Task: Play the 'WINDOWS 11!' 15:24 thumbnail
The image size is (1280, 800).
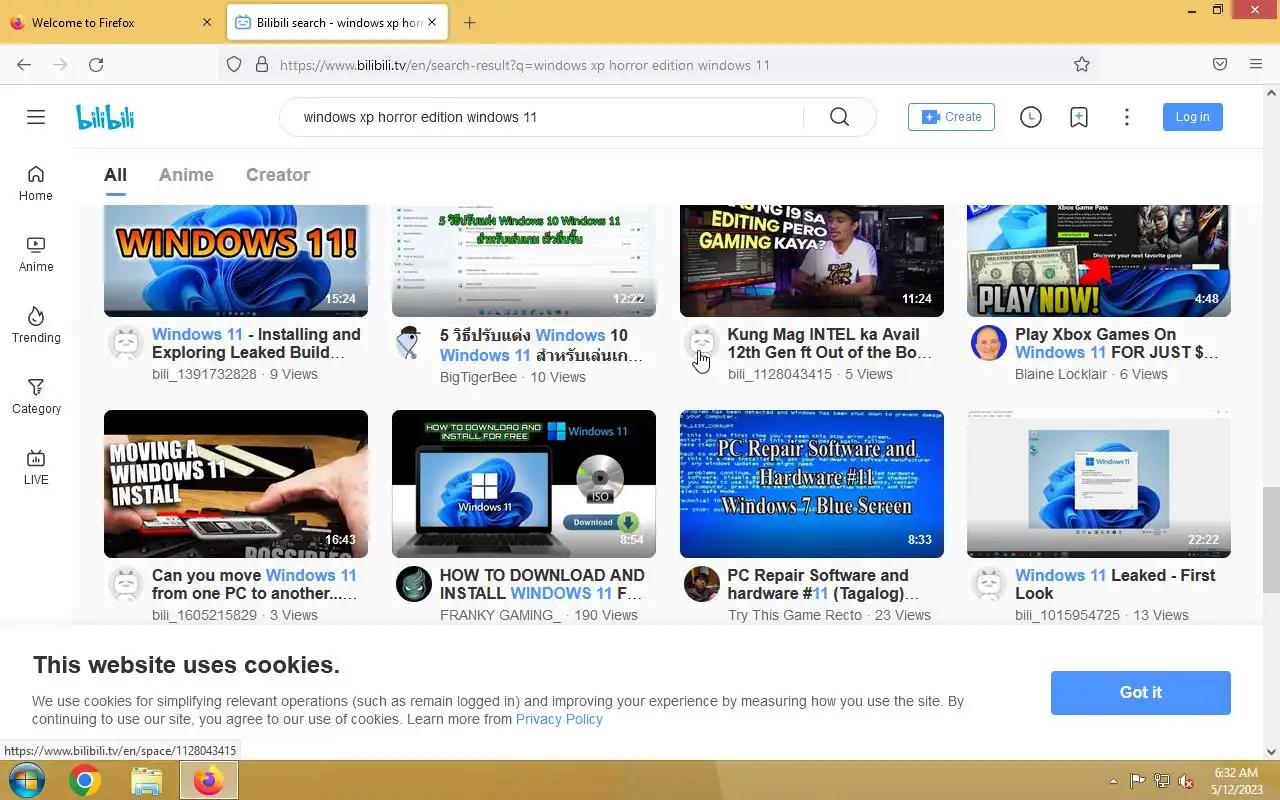Action: tap(236, 260)
